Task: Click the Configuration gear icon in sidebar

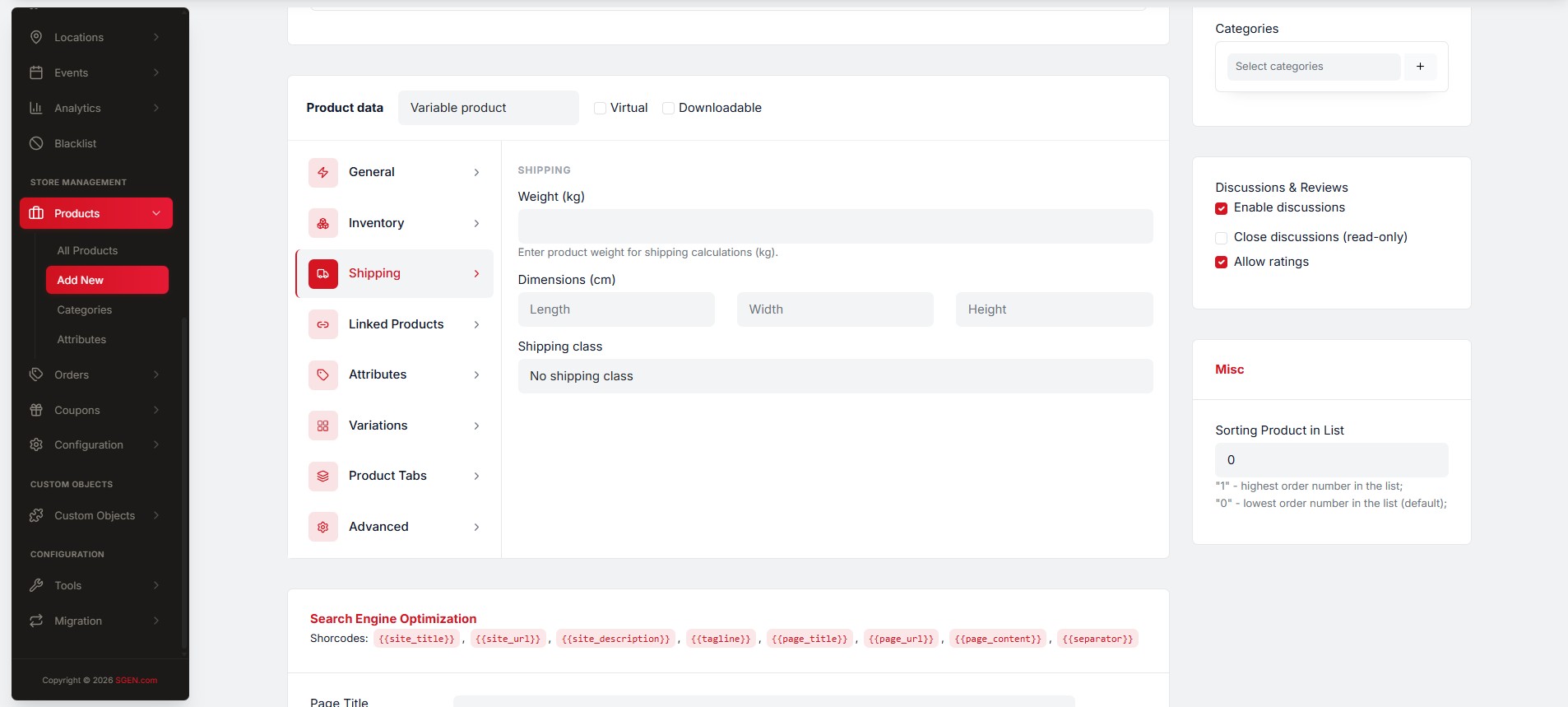Action: pos(36,444)
